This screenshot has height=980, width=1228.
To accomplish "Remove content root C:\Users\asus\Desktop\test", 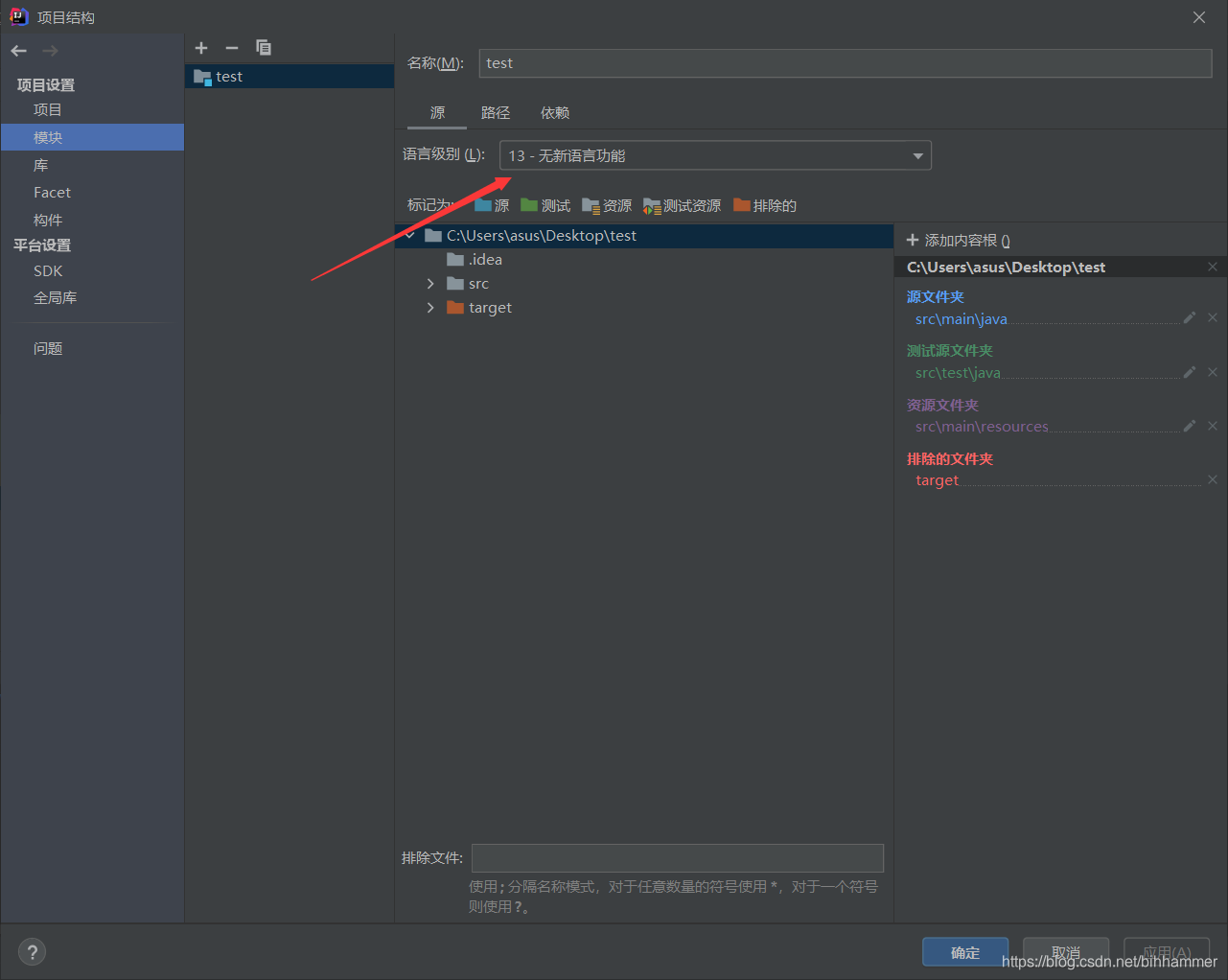I will [1213, 267].
